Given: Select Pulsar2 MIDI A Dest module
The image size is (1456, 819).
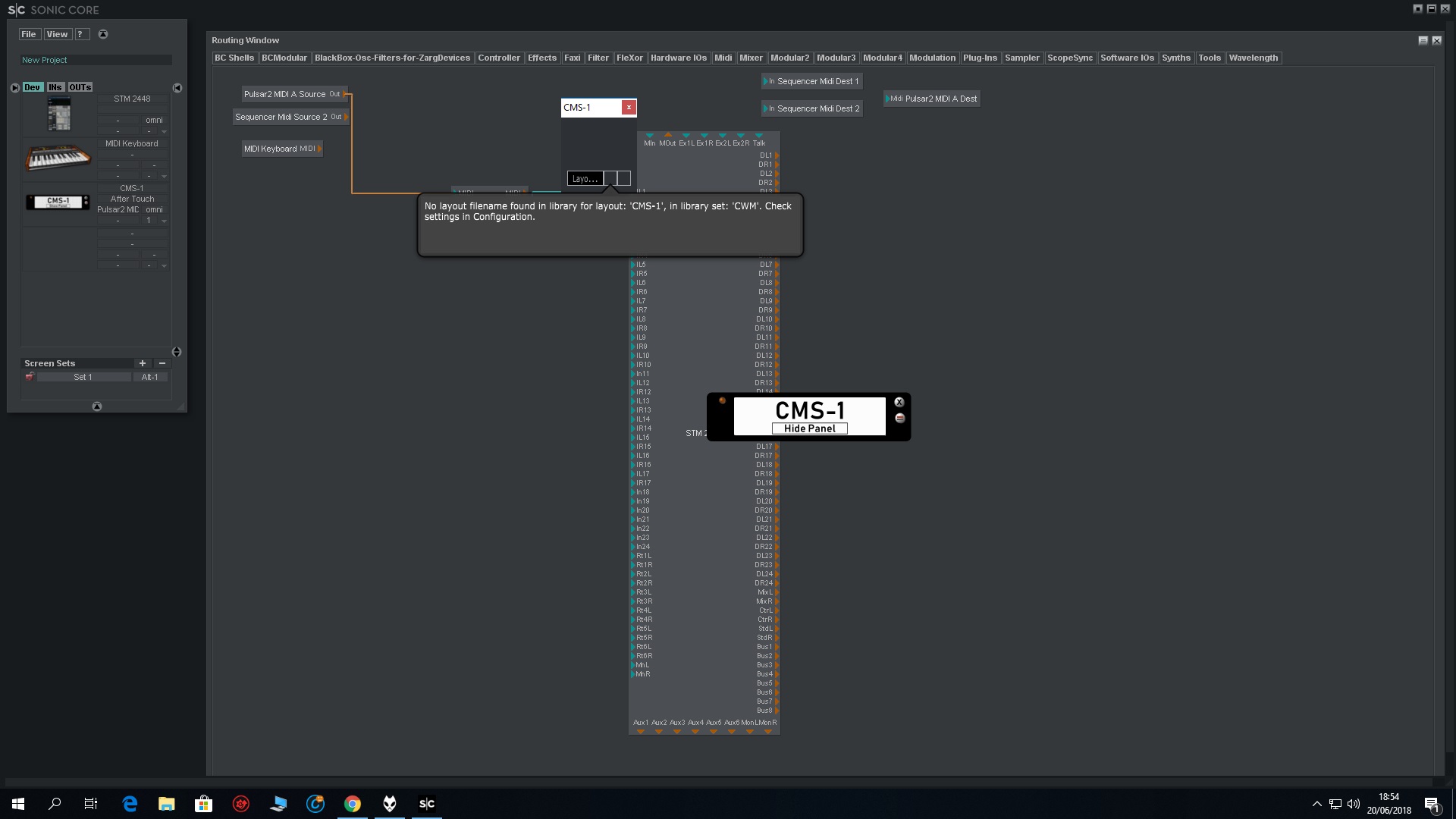Looking at the screenshot, I should [932, 99].
